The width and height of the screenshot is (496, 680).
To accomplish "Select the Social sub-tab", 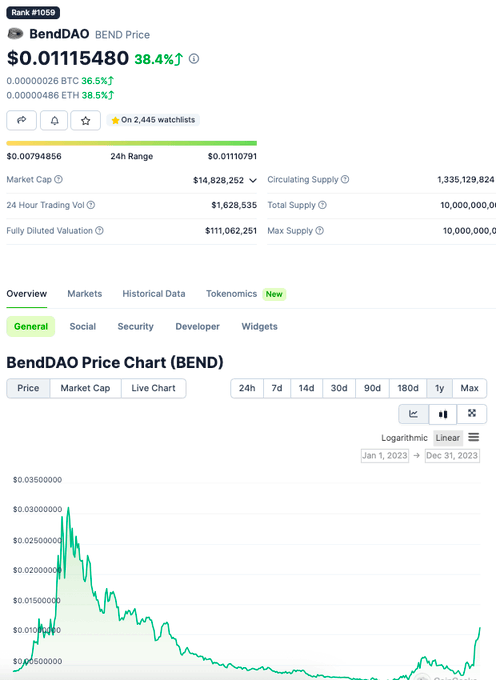I will (x=83, y=327).
